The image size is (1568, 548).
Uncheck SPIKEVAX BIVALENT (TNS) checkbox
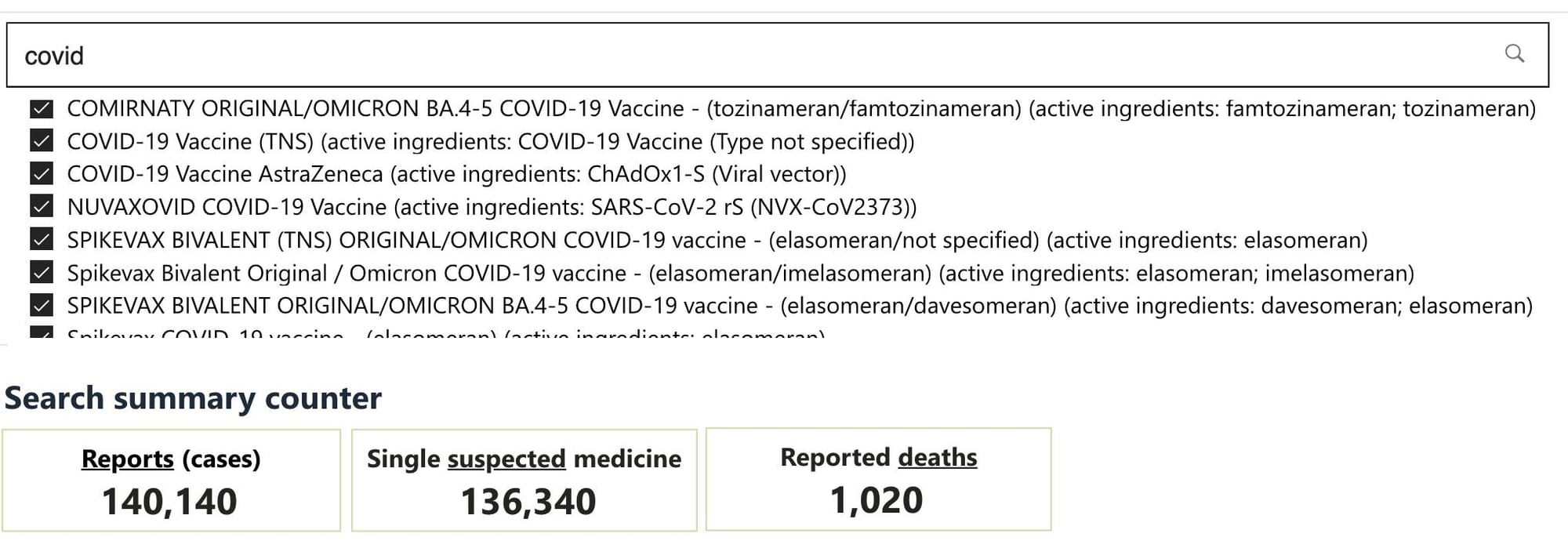(42, 239)
